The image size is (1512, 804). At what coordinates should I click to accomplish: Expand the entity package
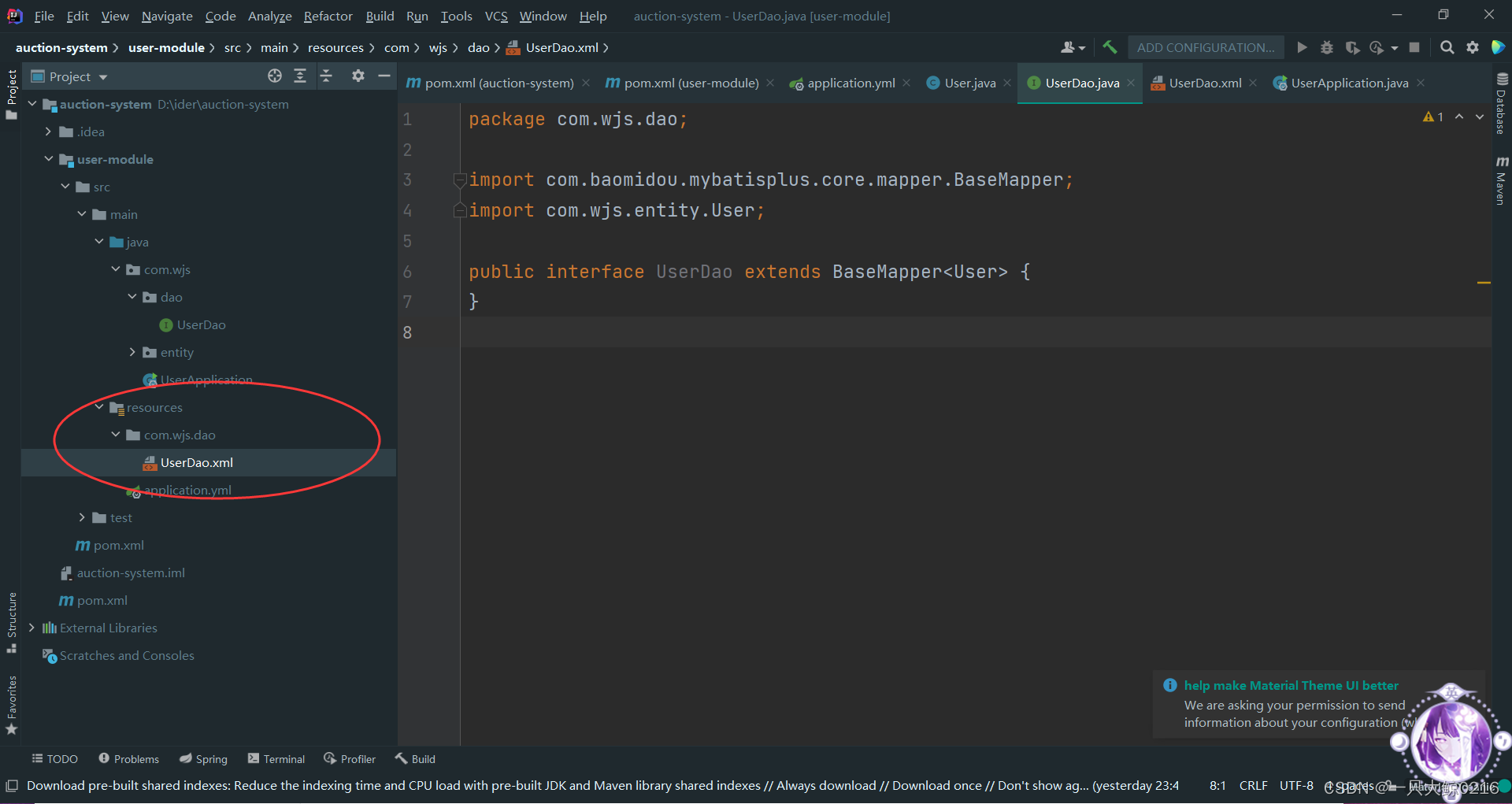click(x=132, y=352)
